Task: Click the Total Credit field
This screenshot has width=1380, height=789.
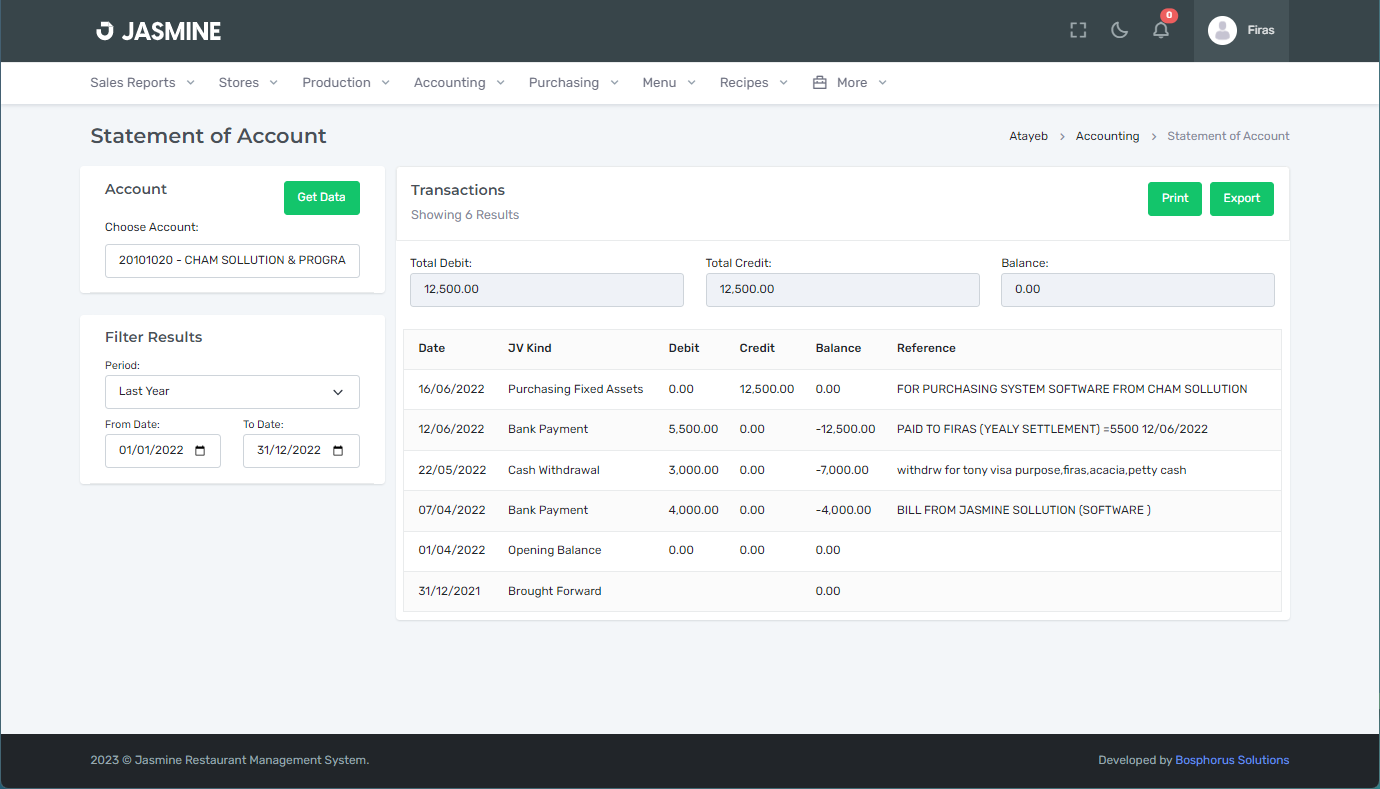Action: point(842,290)
